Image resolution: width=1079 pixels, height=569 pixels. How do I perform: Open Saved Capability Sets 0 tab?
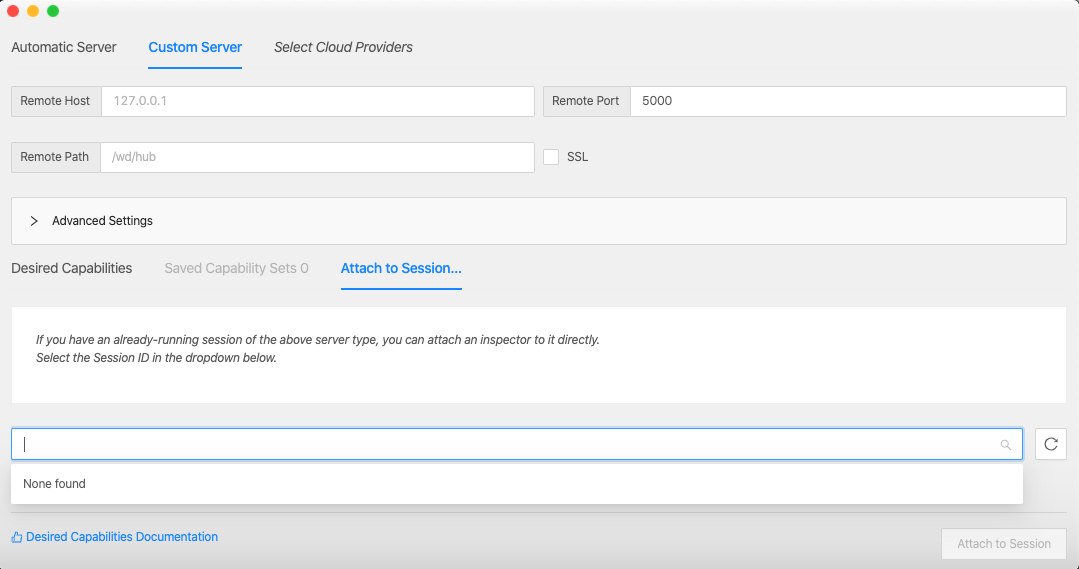point(237,268)
